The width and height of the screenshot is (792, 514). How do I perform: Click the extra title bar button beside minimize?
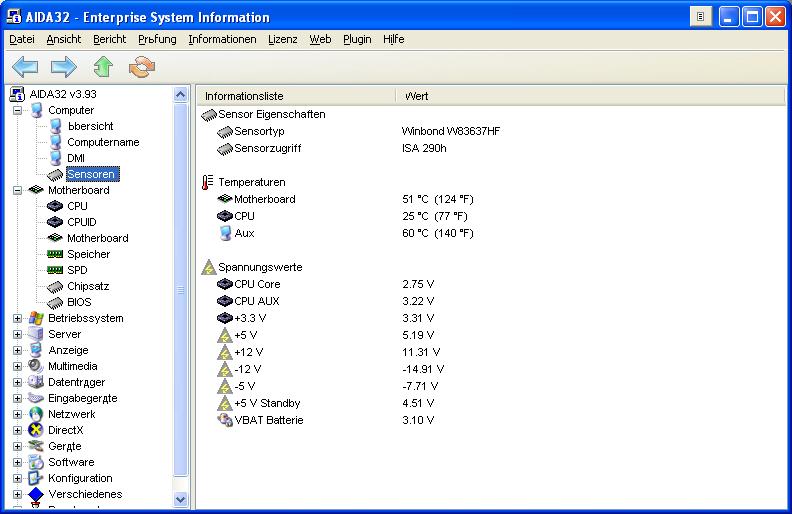701,17
